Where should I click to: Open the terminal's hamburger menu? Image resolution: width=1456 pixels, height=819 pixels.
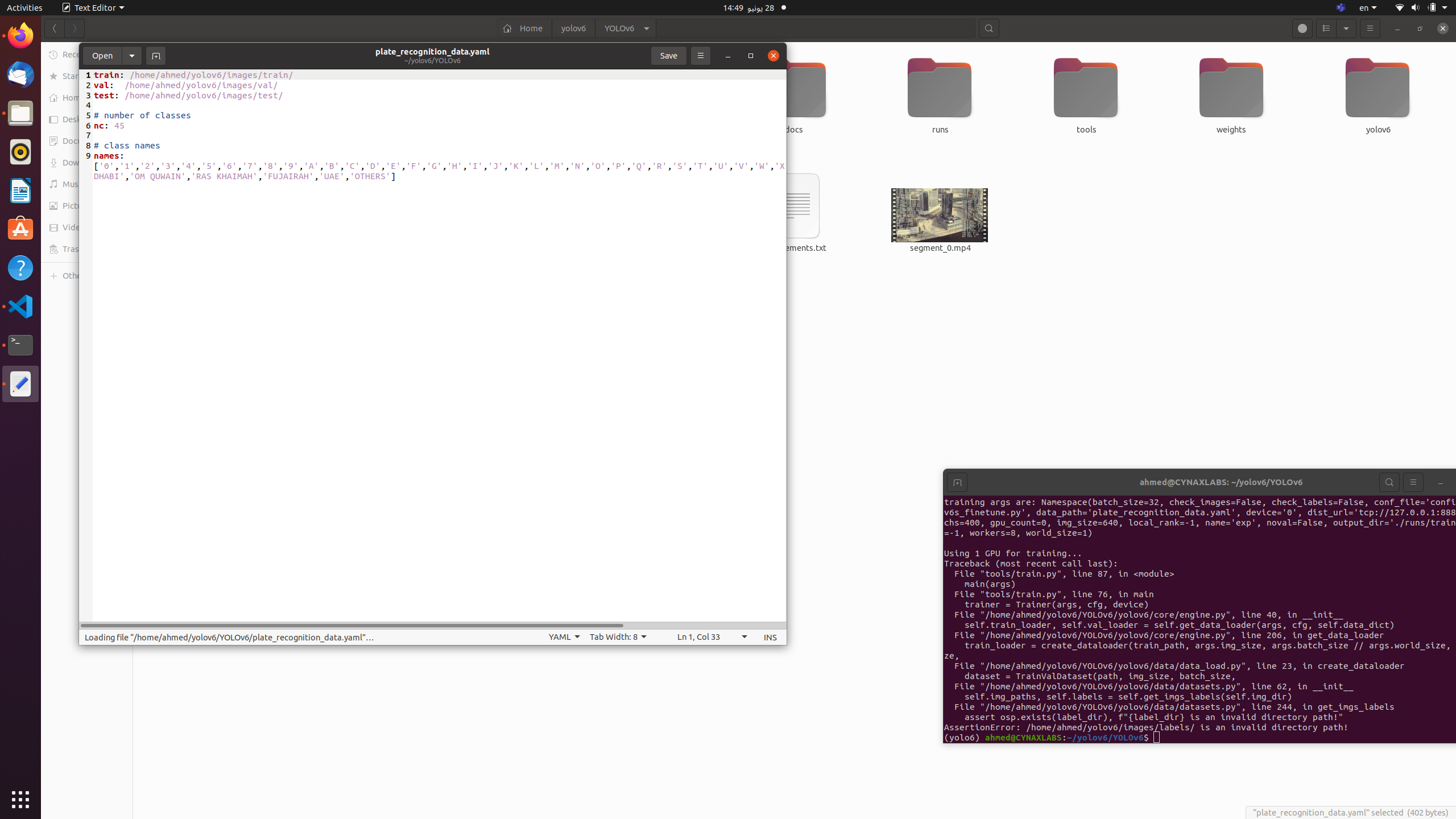tap(1414, 482)
